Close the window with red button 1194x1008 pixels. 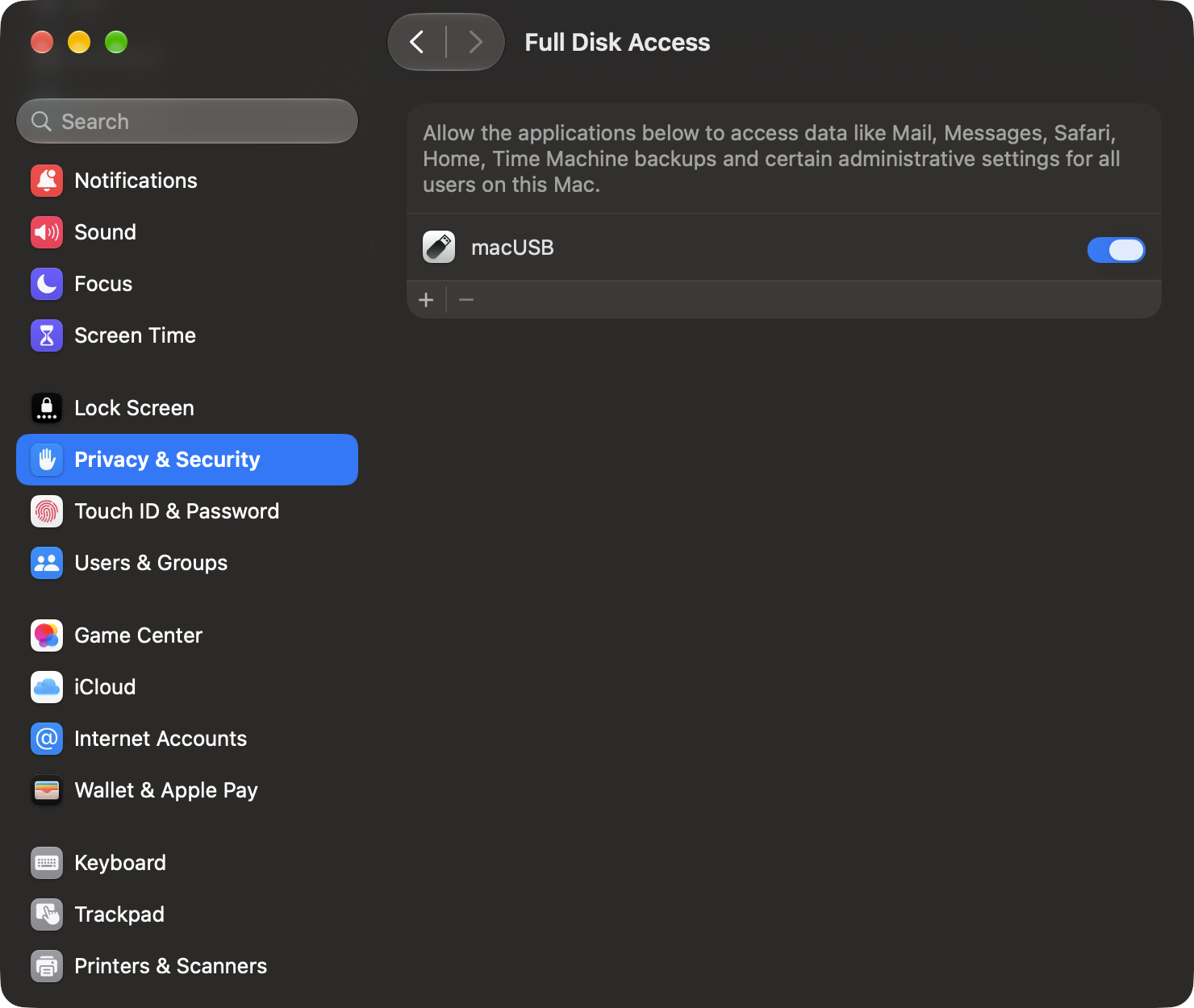pos(42,42)
